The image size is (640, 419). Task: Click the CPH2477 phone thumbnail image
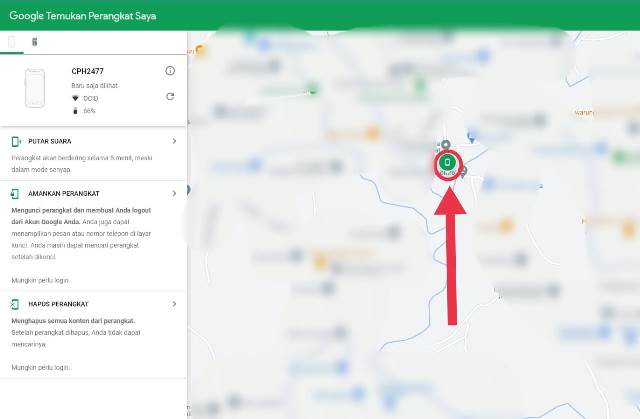(x=35, y=88)
